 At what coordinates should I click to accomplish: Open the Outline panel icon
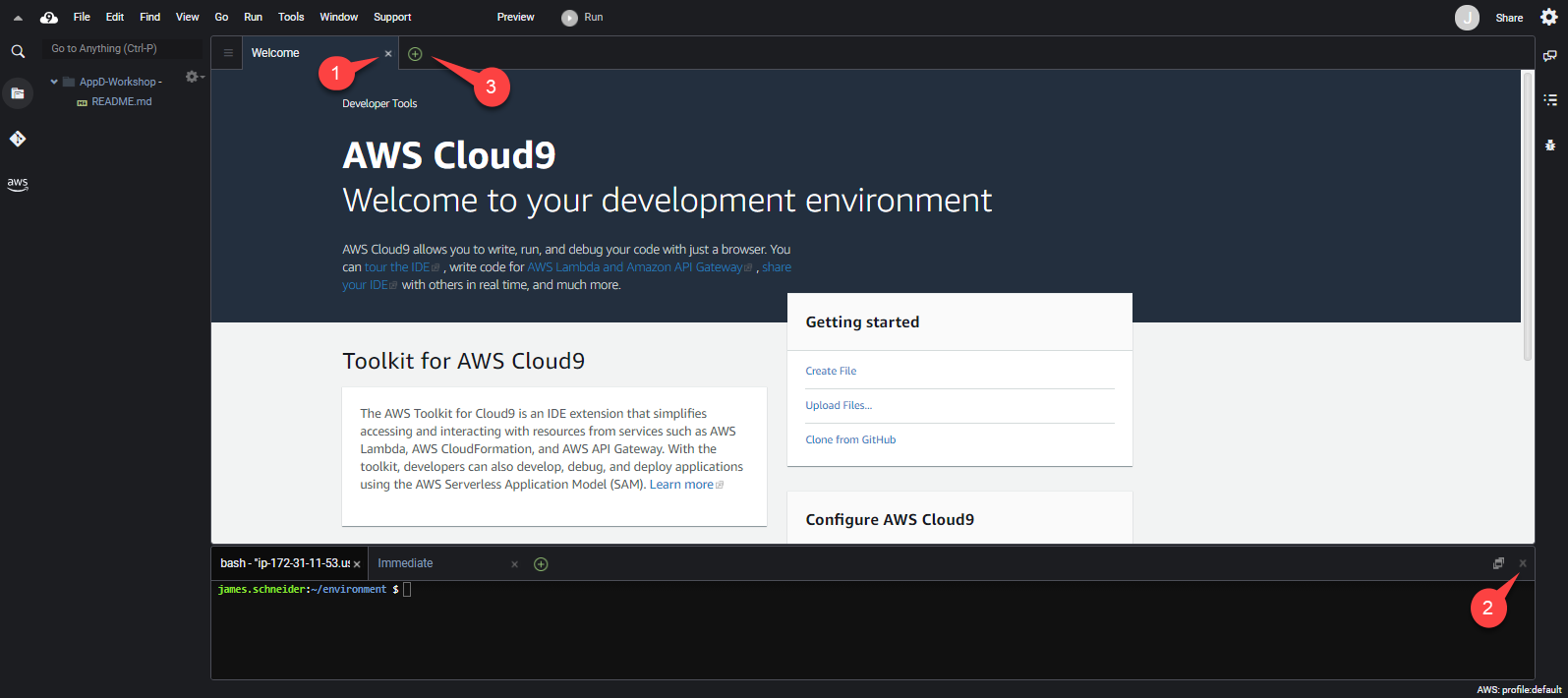(1550, 99)
